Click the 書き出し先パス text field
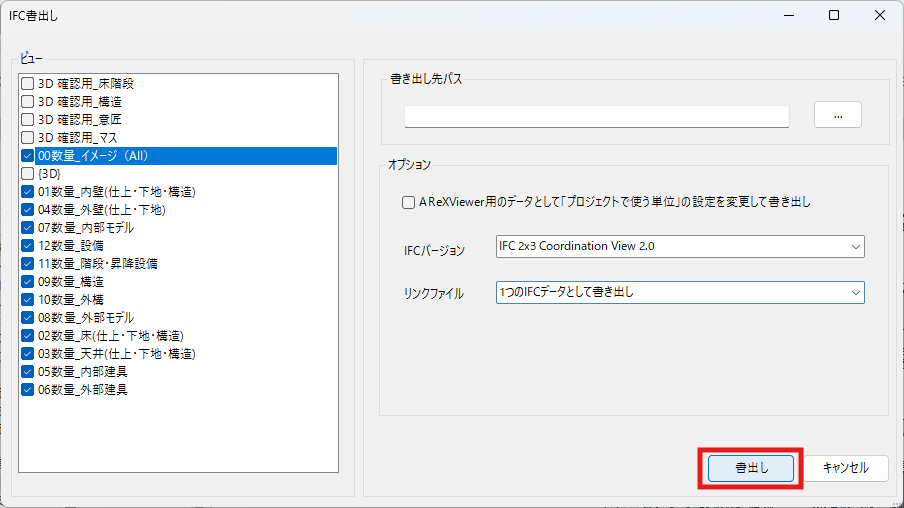904x508 pixels. click(596, 116)
